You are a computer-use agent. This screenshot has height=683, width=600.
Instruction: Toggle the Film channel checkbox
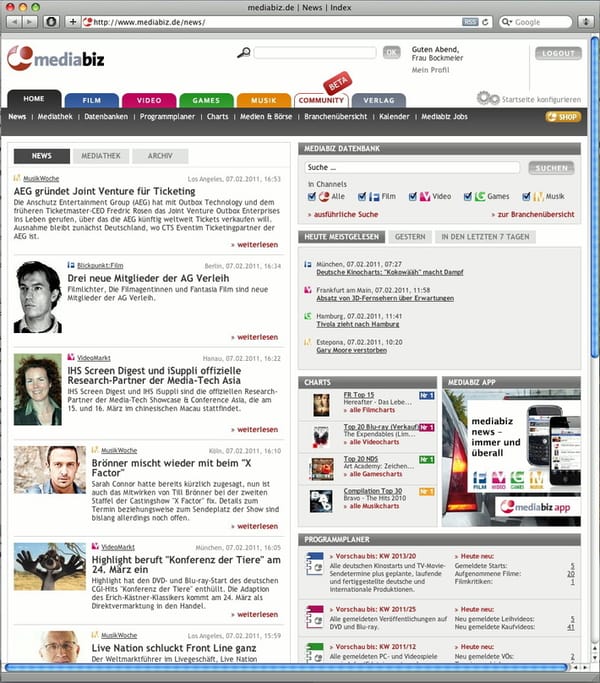pyautogui.click(x=362, y=197)
